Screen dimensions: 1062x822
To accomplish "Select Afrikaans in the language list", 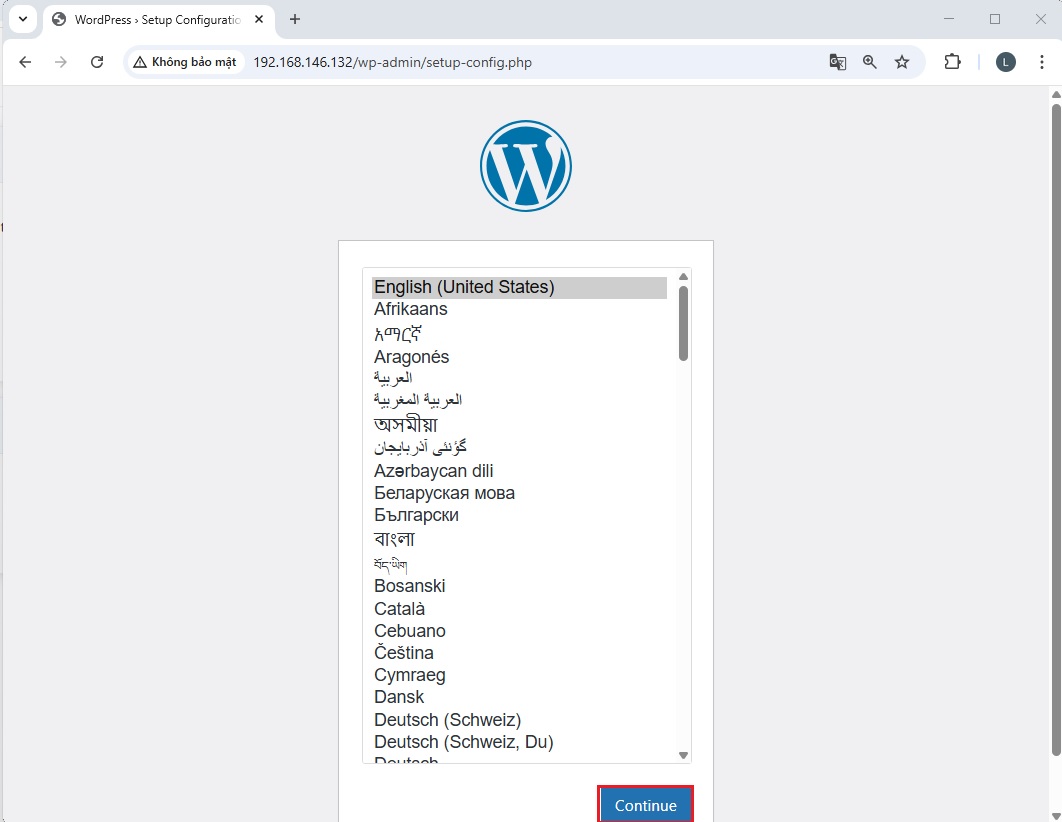I will pos(411,309).
